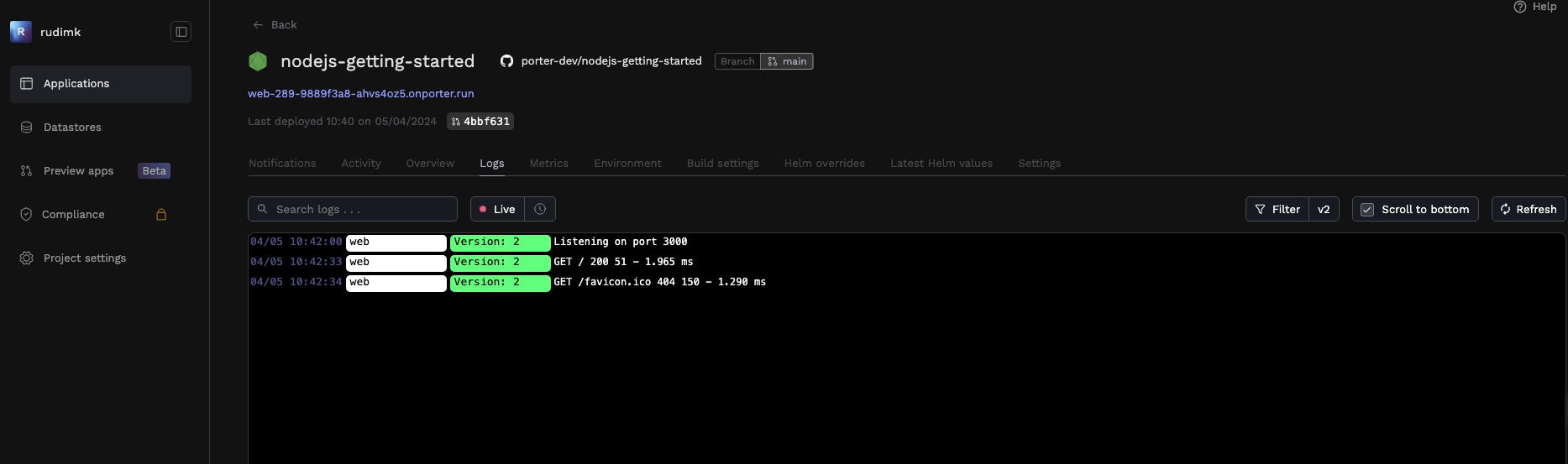Open Datastores in the sidebar
Image resolution: width=1568 pixels, height=464 pixels.
click(101, 128)
